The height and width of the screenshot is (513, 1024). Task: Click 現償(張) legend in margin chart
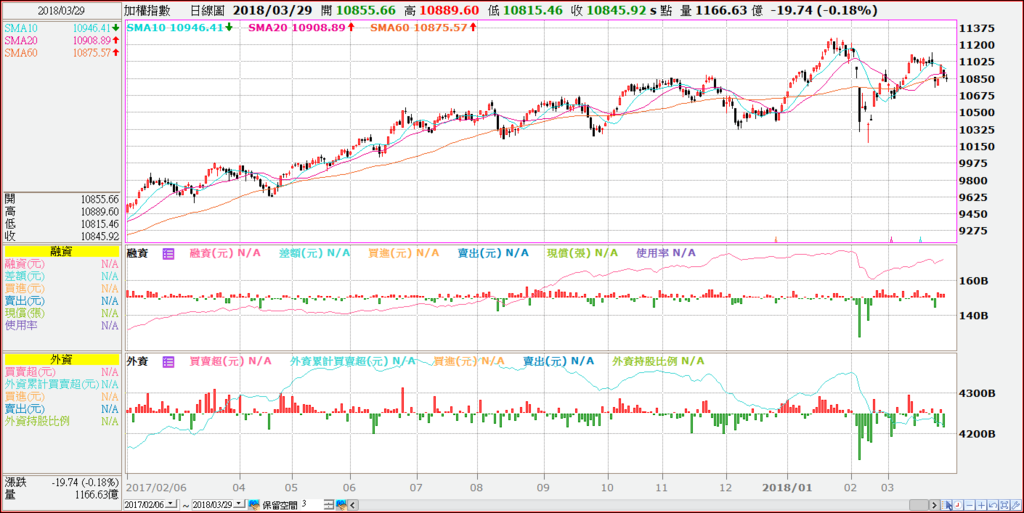tap(583, 253)
